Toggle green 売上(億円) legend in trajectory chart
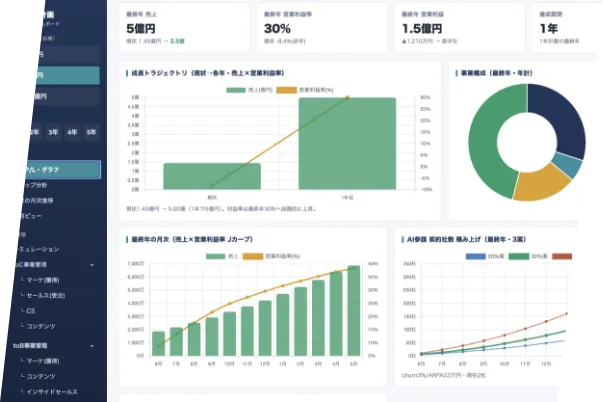 (249, 90)
